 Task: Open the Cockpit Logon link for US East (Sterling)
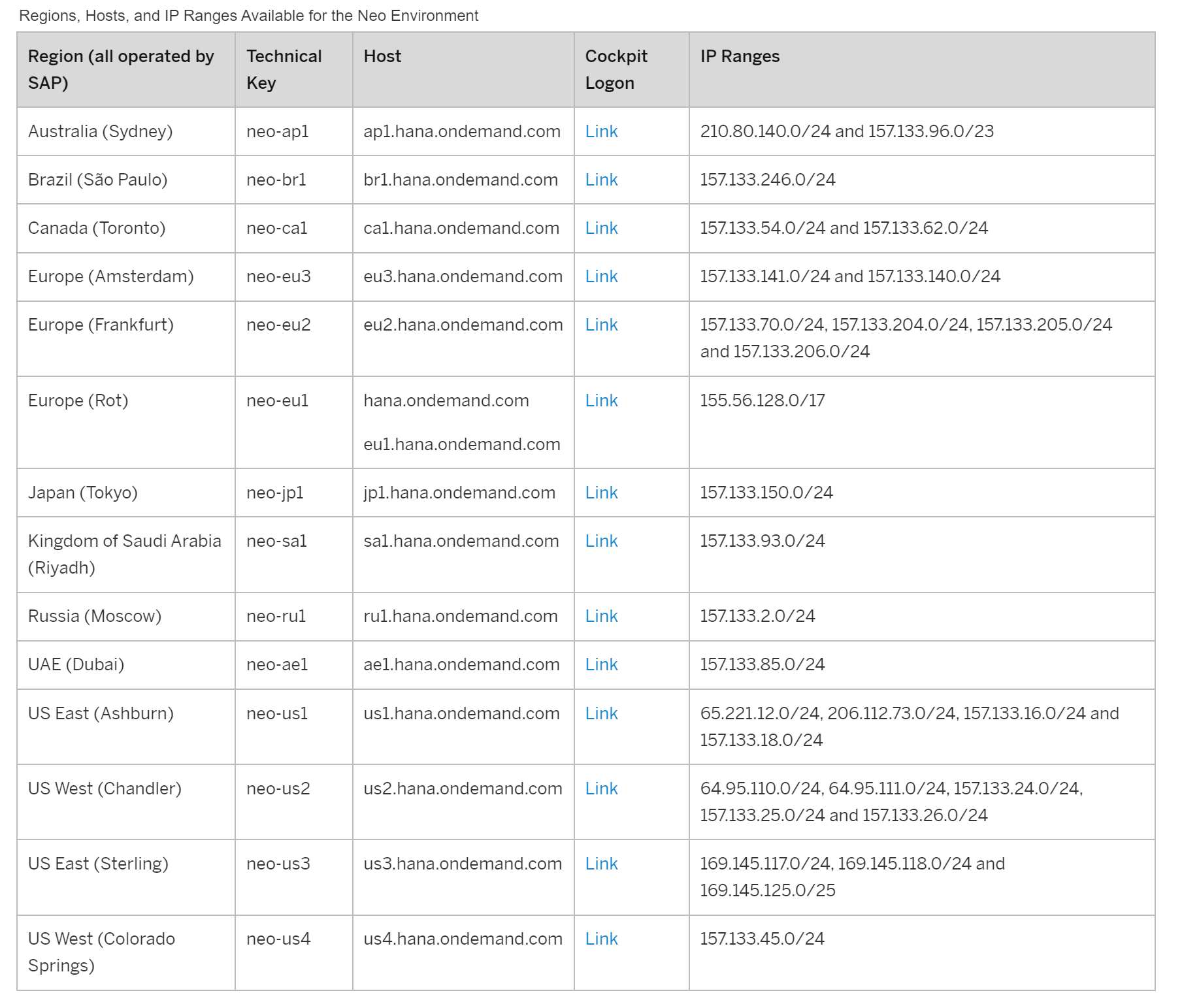[x=601, y=864]
